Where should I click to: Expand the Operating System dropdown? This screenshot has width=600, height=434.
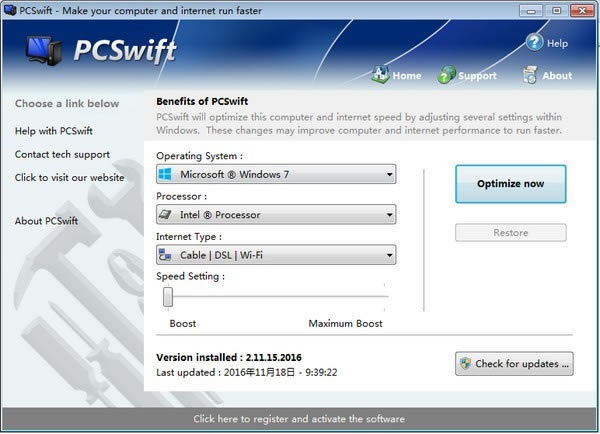pyautogui.click(x=389, y=175)
